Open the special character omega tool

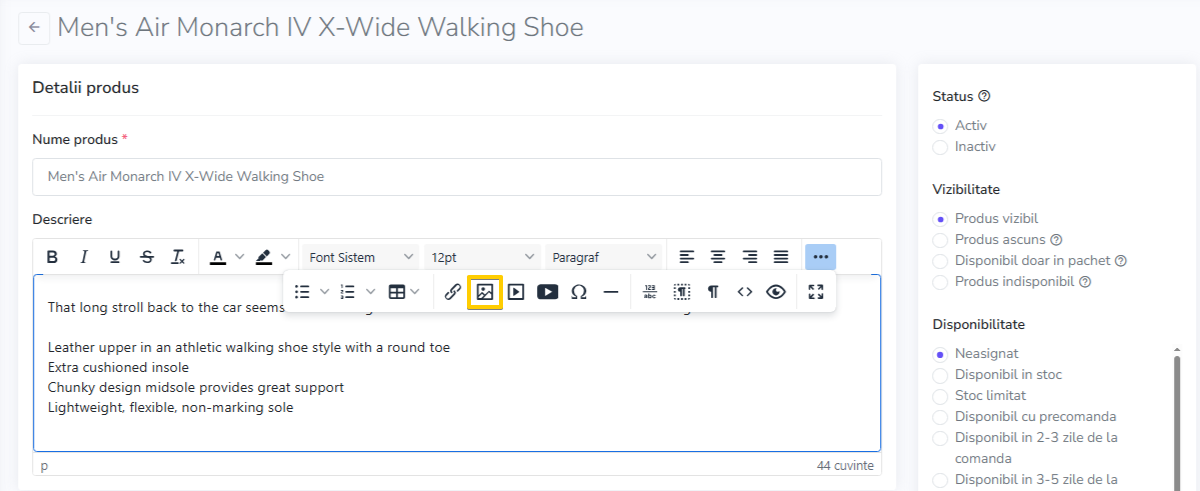coord(578,292)
